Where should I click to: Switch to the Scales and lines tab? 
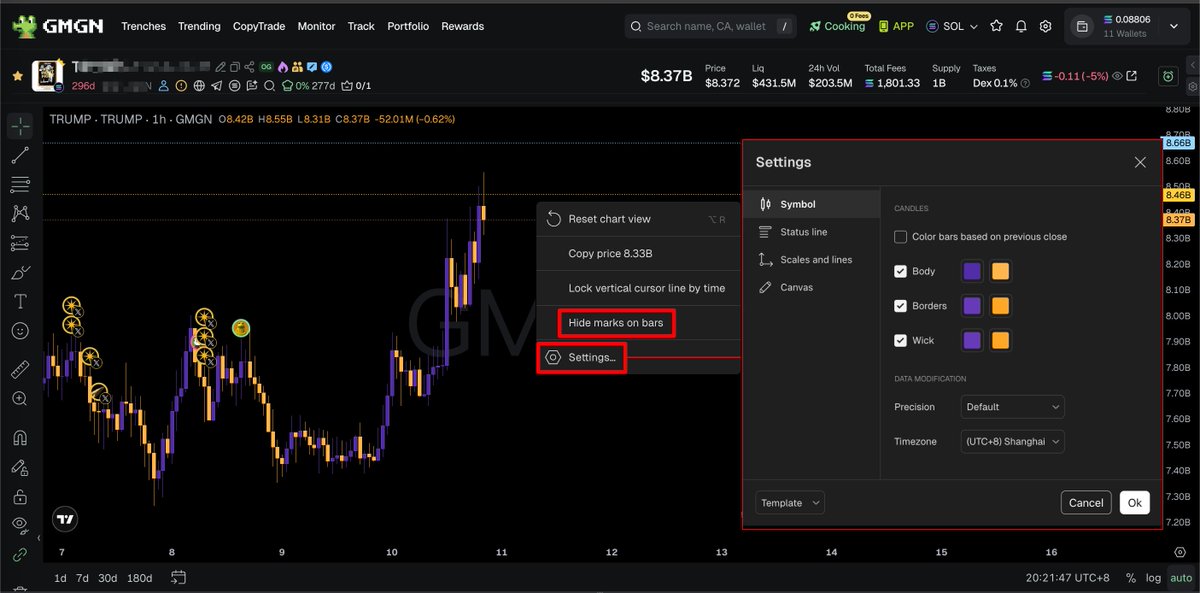click(x=810, y=259)
